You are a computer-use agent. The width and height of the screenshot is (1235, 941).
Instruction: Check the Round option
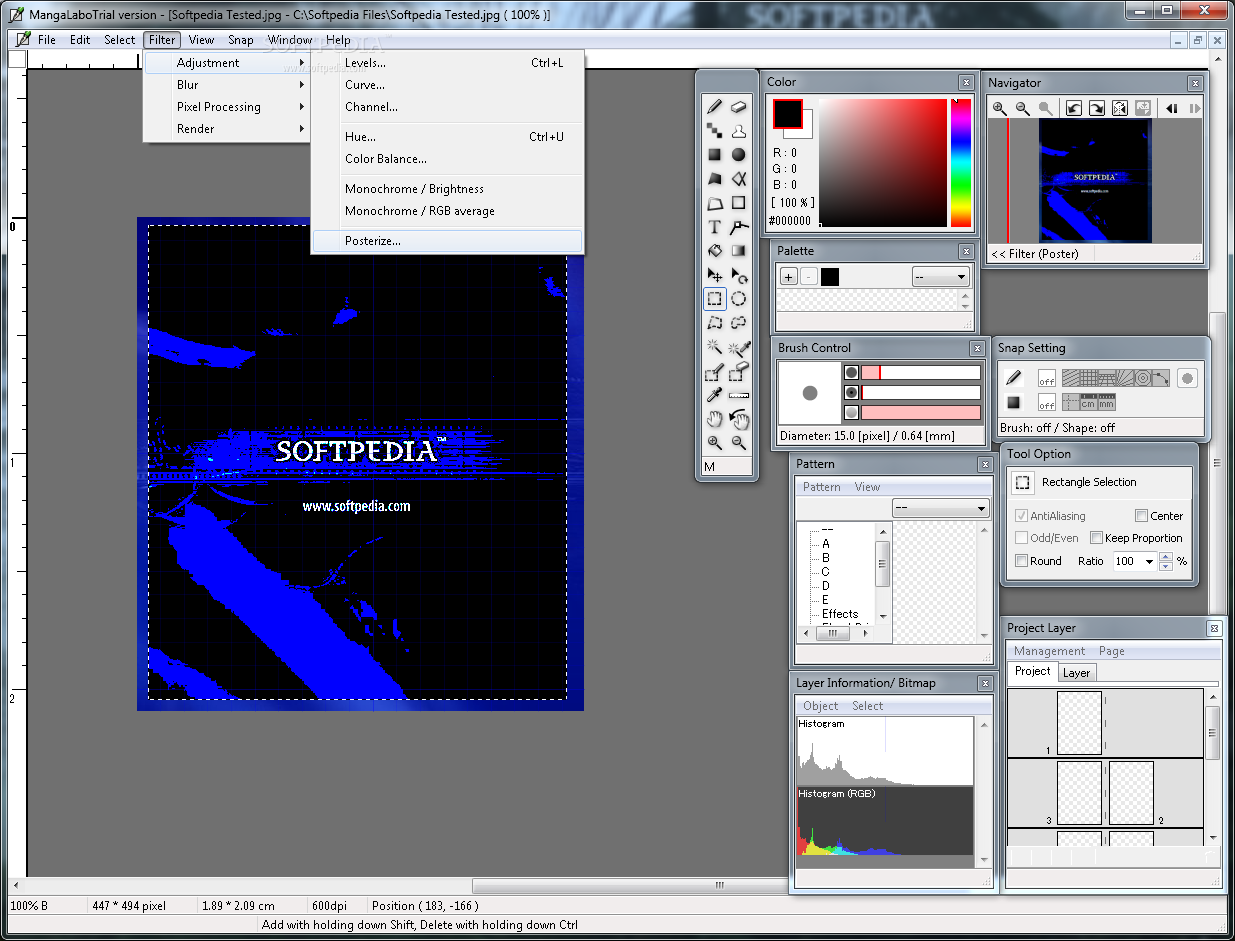click(1021, 561)
